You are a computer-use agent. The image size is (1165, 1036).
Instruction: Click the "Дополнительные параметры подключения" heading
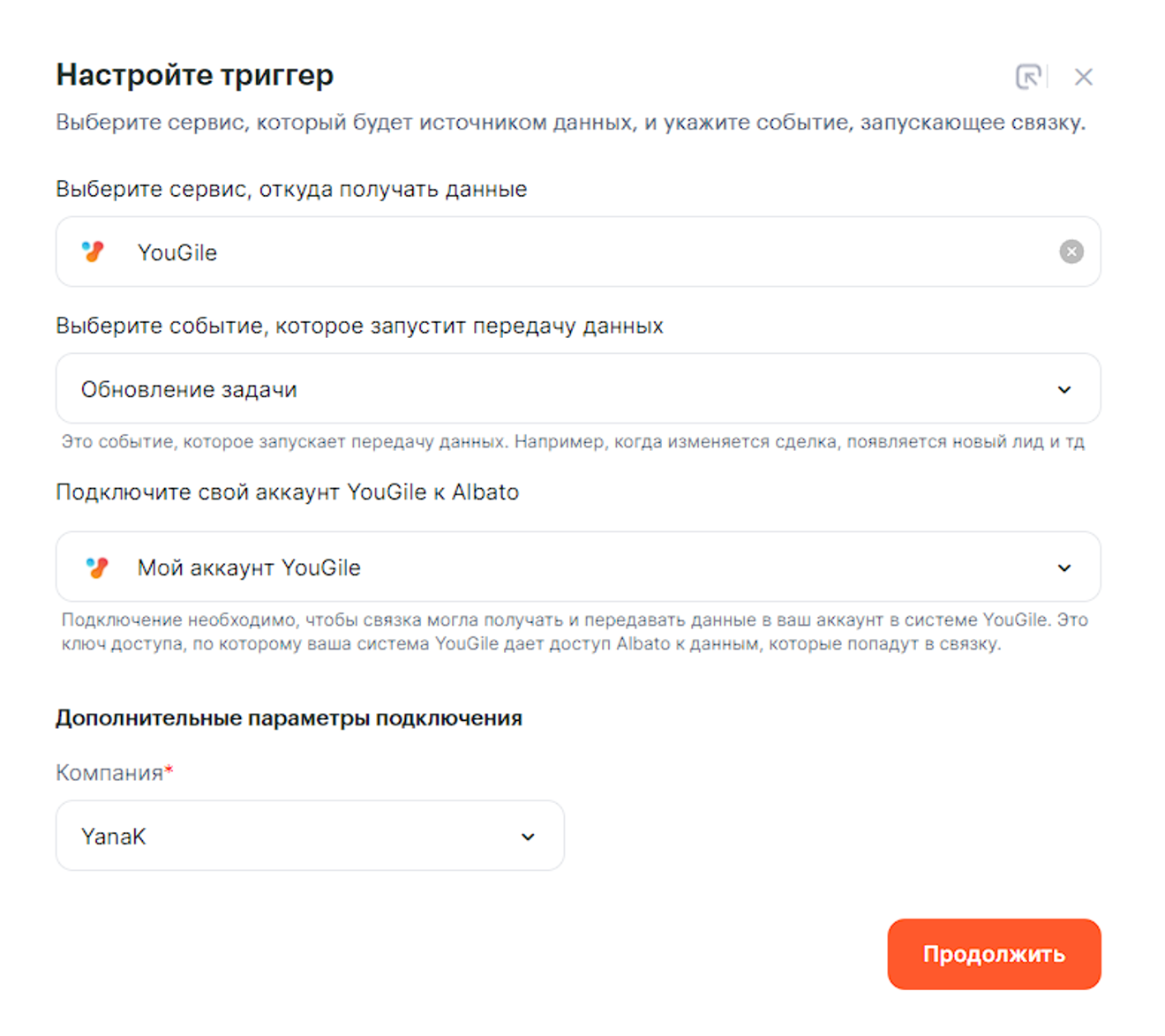pyautogui.click(x=289, y=718)
